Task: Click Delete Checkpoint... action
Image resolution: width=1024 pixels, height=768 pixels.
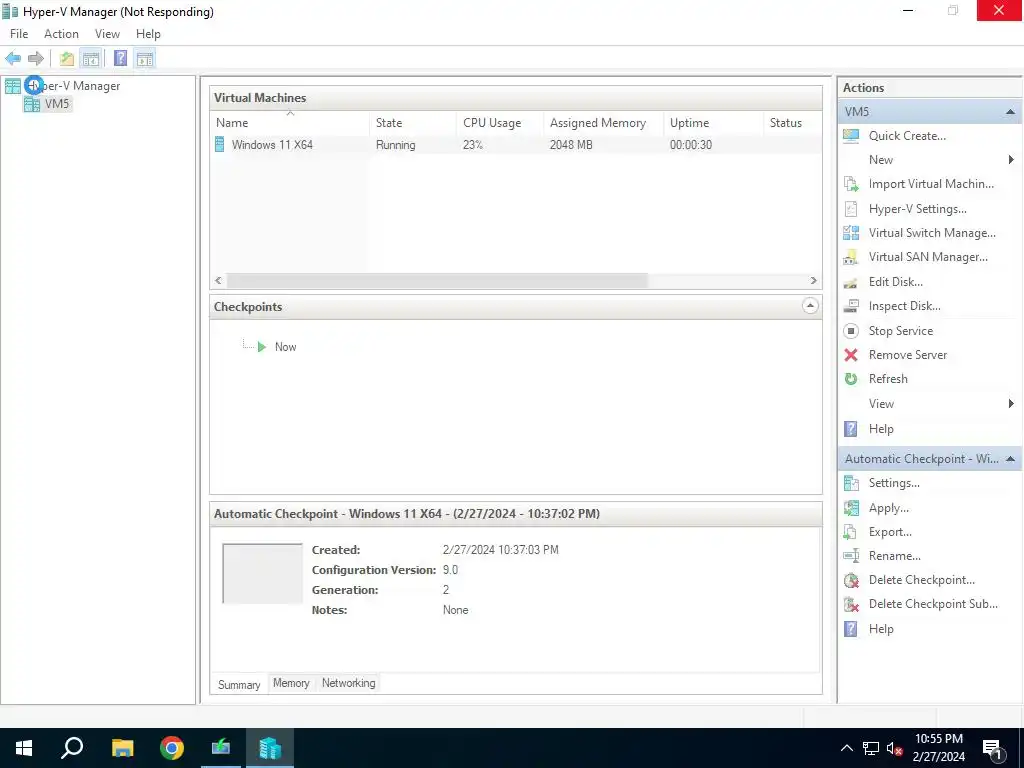Action: [x=921, y=580]
